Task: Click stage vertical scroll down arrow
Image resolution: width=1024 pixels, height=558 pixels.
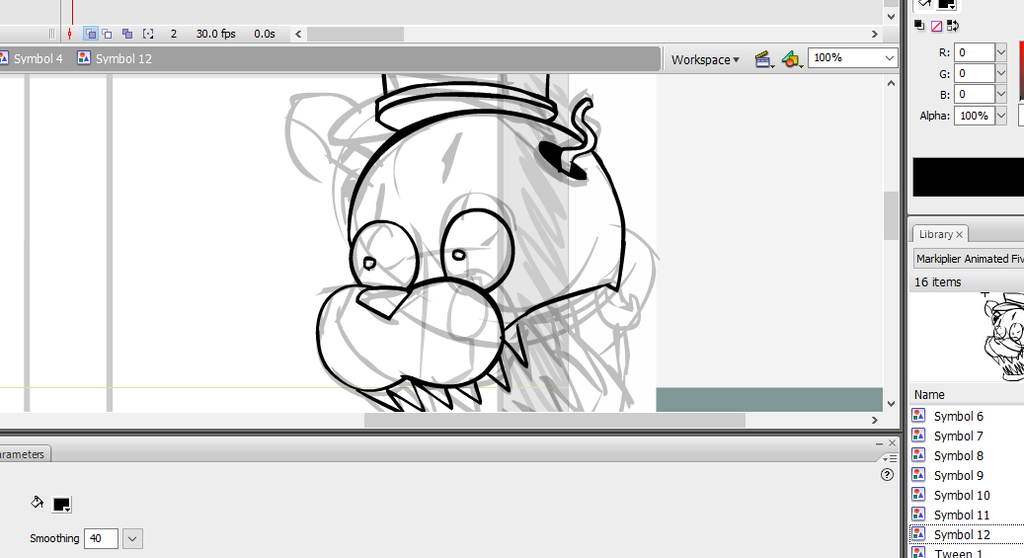Action: pyautogui.click(x=891, y=404)
